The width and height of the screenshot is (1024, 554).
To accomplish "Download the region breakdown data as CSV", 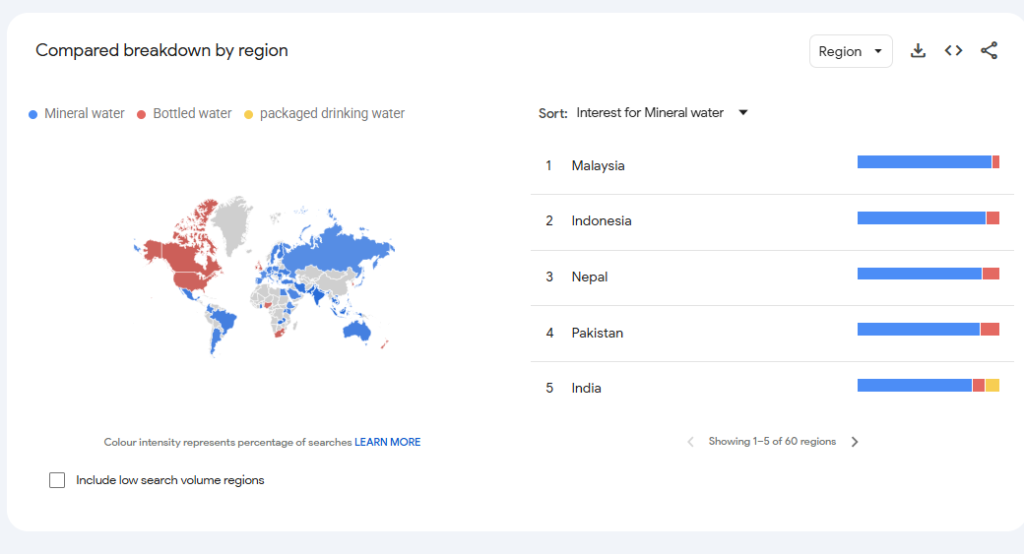I will click(x=918, y=51).
